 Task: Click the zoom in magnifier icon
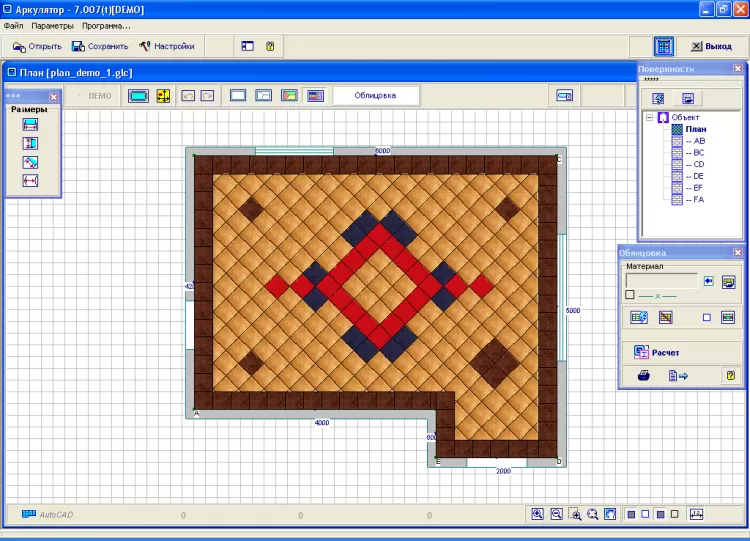pyautogui.click(x=538, y=514)
